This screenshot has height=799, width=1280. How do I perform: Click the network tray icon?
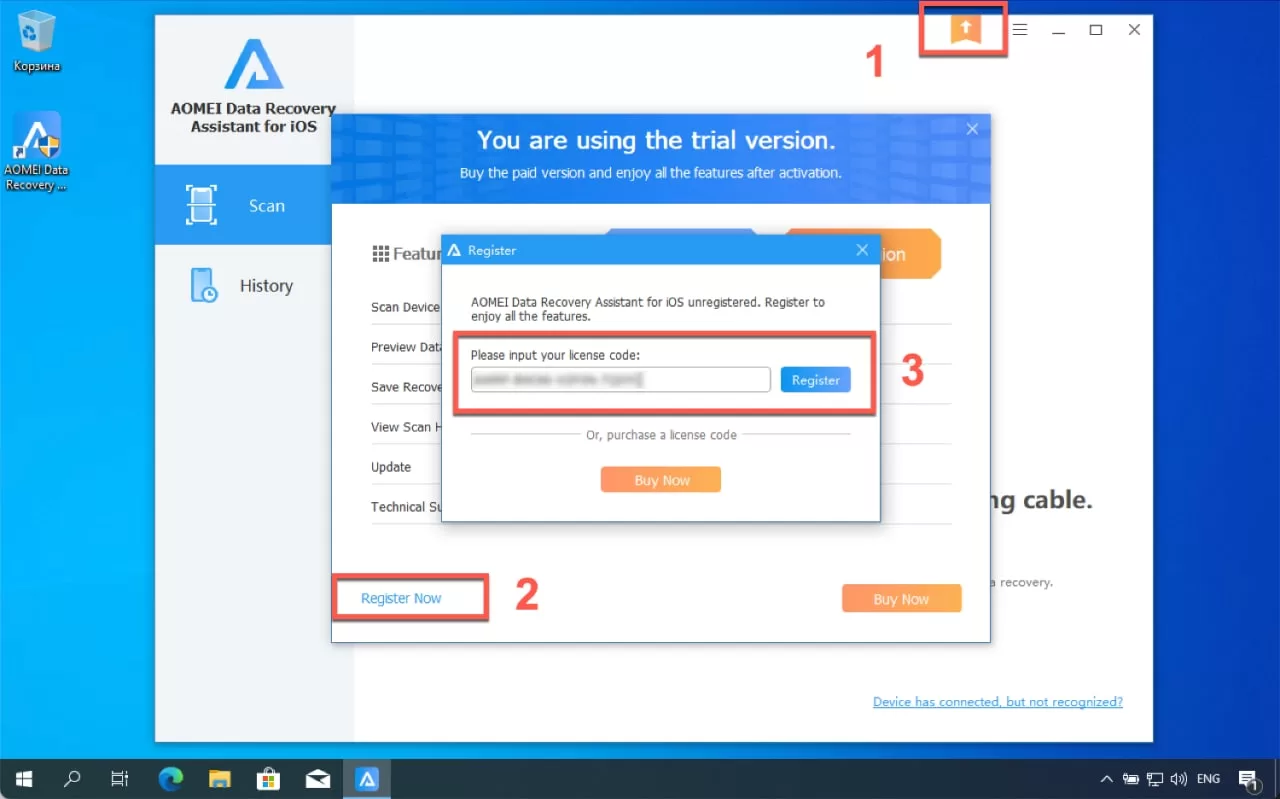[1155, 779]
